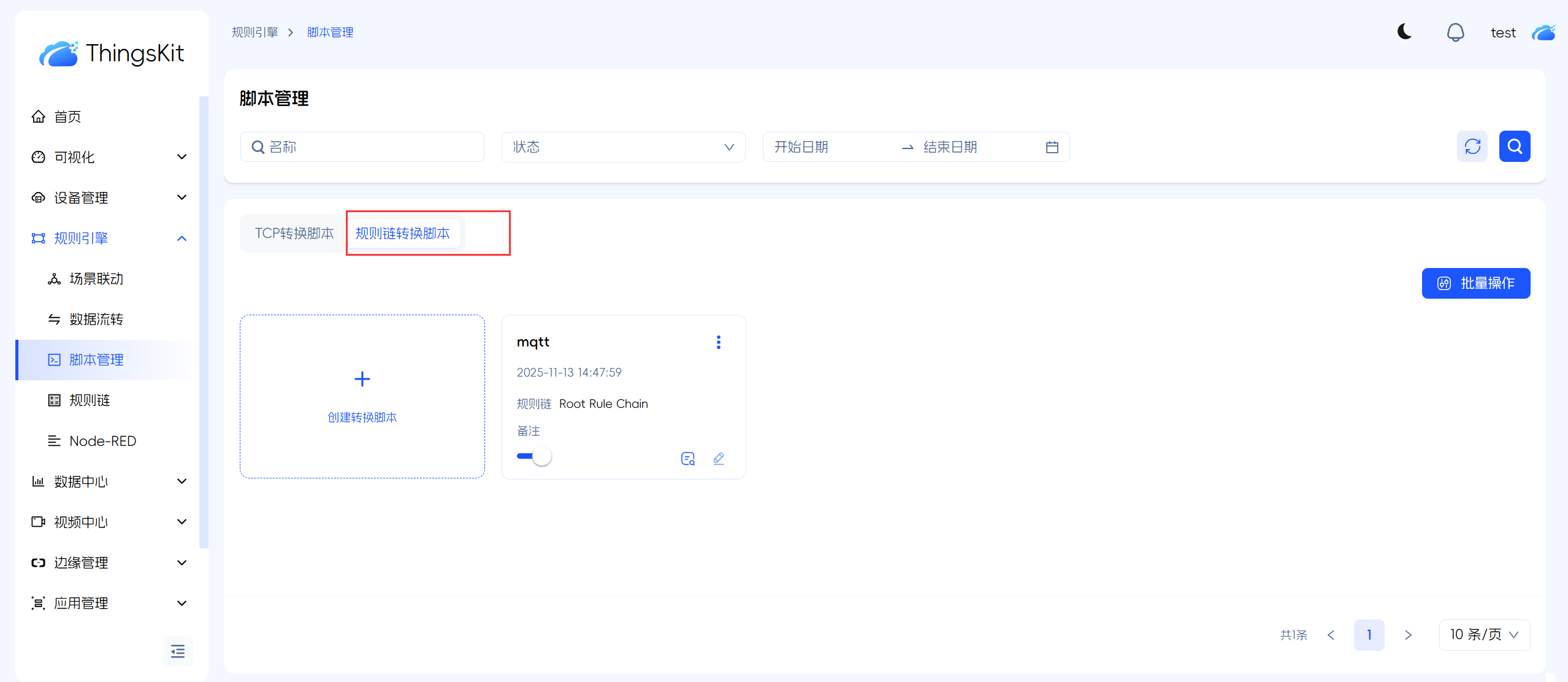The width and height of the screenshot is (1568, 682).
Task: Open 规则链 in the sidebar
Action: [90, 400]
